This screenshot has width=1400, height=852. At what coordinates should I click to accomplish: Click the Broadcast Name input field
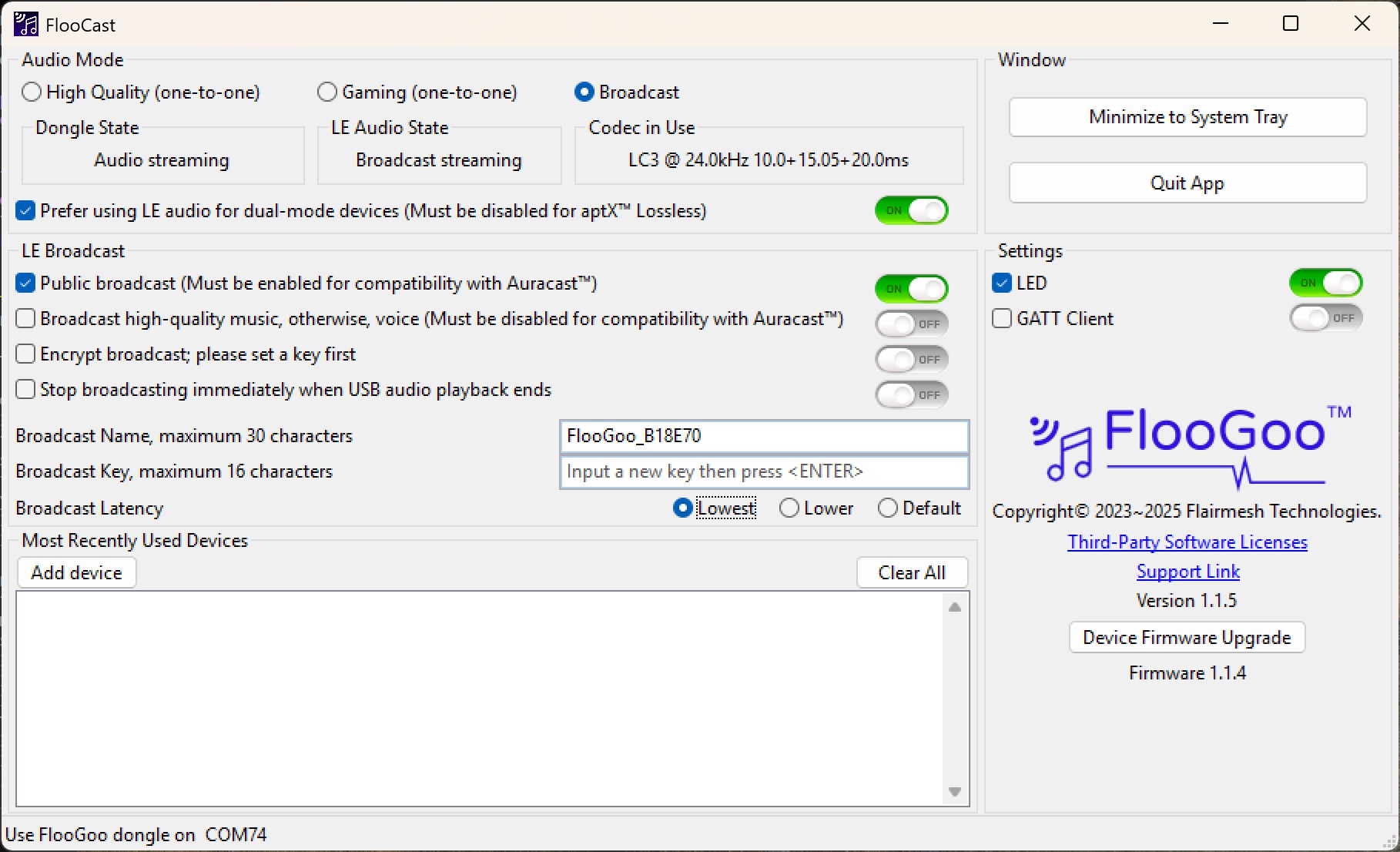point(764,436)
